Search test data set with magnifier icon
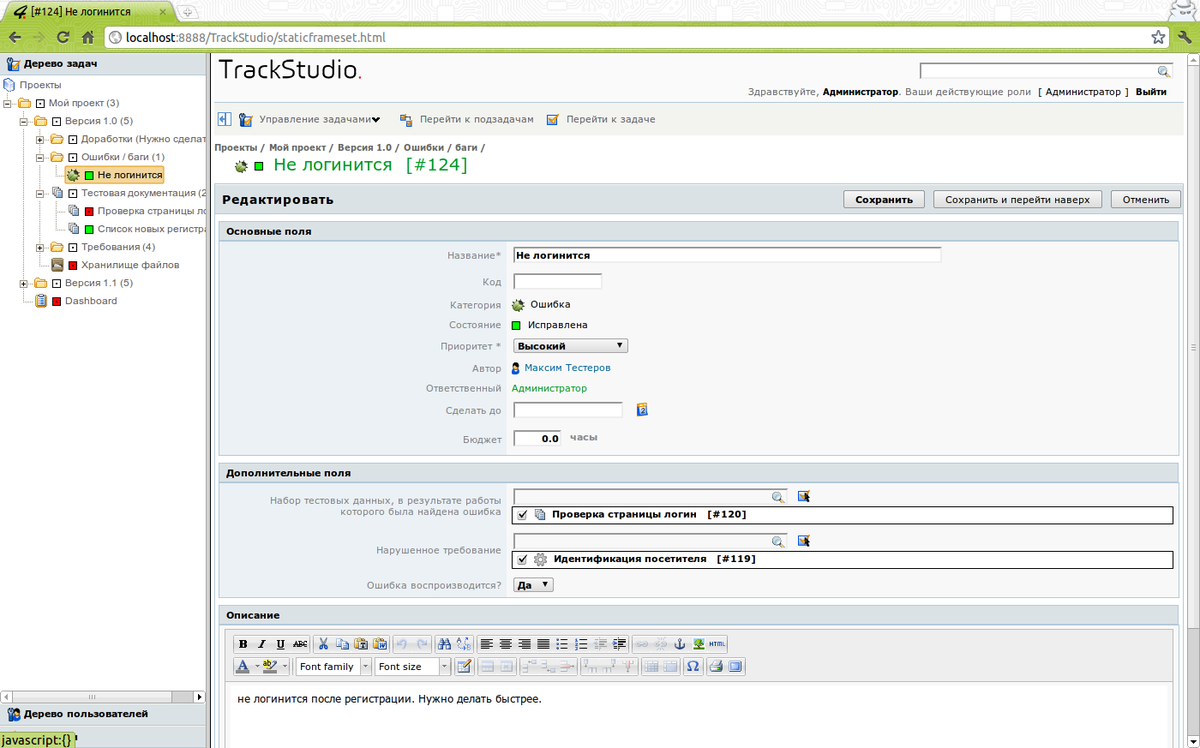The width and height of the screenshot is (1200, 748). [778, 496]
